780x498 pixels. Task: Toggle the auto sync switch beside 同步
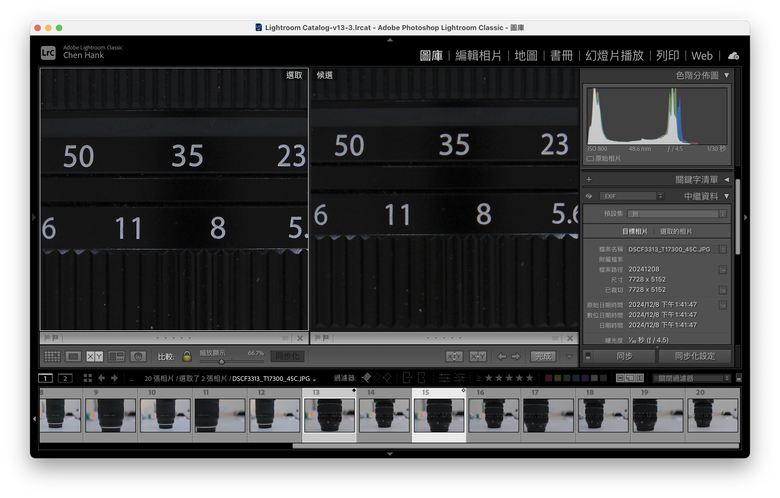pyautogui.click(x=588, y=356)
